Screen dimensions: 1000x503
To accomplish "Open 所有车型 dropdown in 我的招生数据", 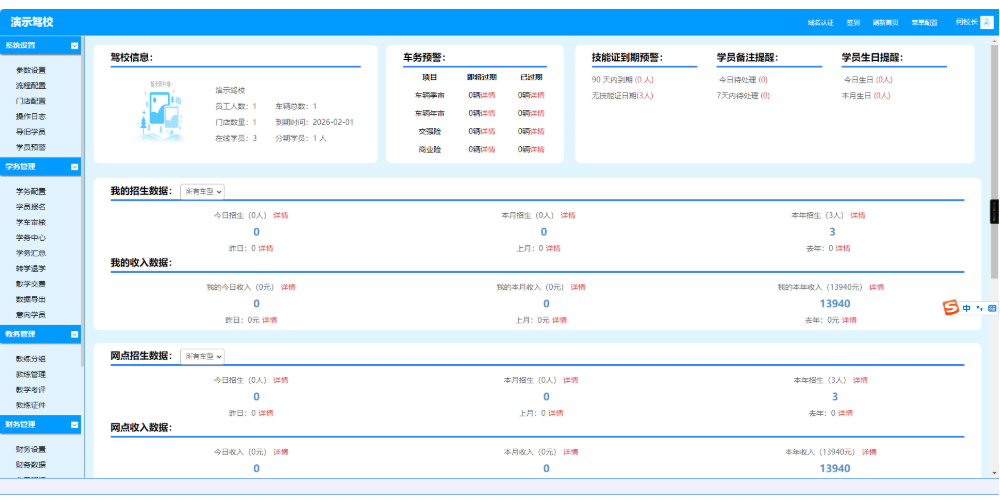I will point(203,191).
